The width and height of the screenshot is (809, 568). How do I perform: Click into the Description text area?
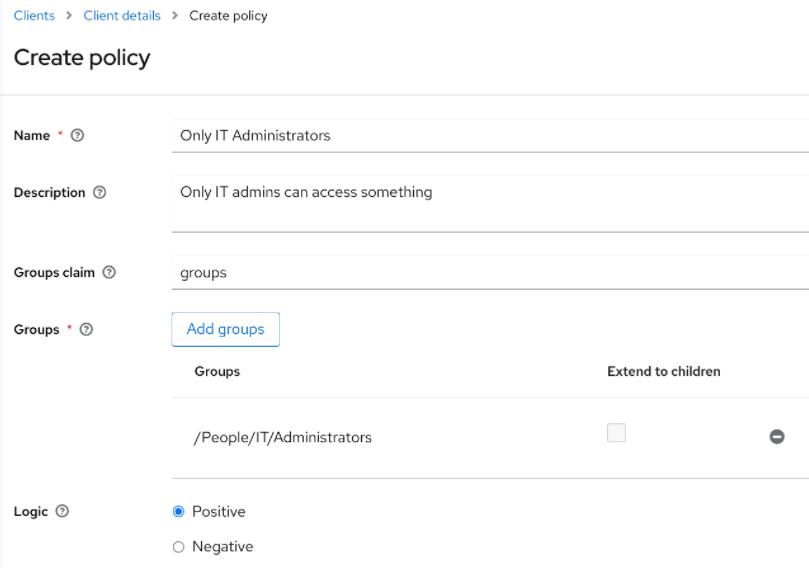click(x=490, y=203)
